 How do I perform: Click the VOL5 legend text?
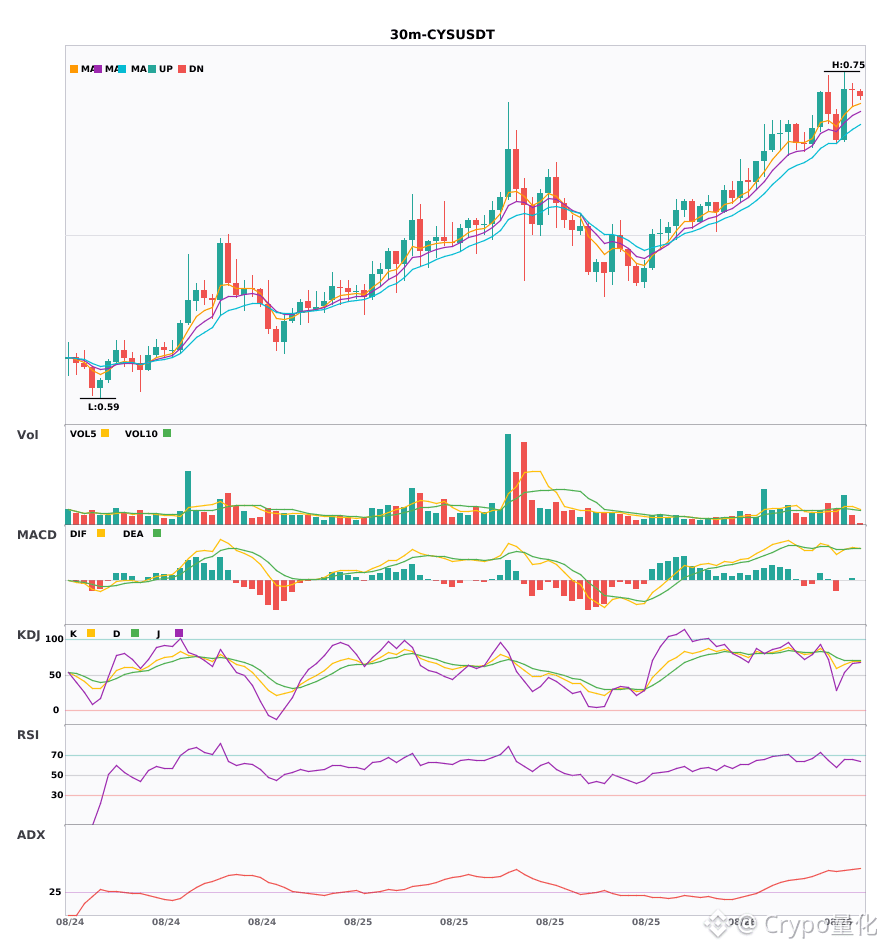pos(83,434)
